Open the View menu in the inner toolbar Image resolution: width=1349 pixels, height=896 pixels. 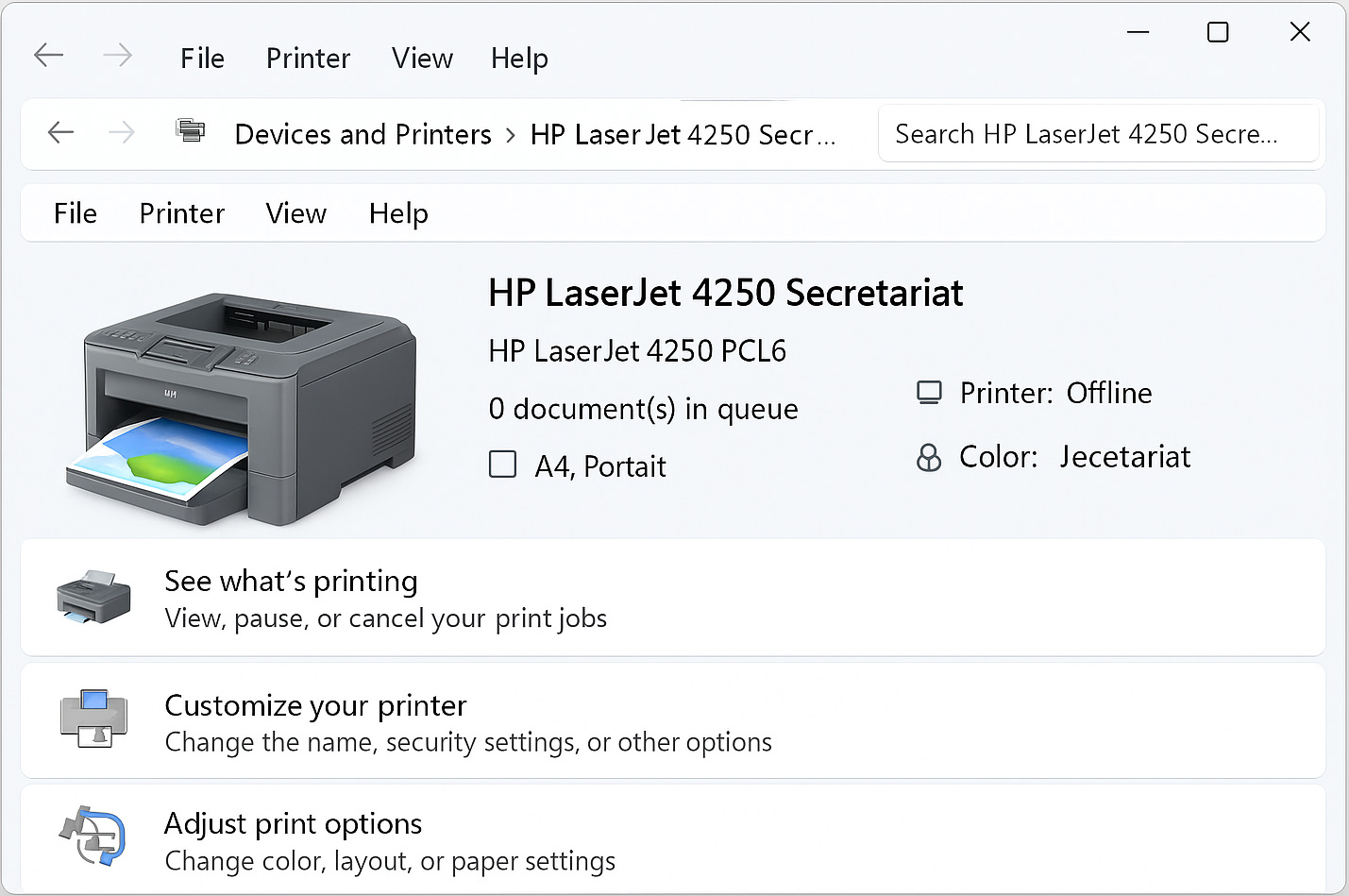point(295,212)
